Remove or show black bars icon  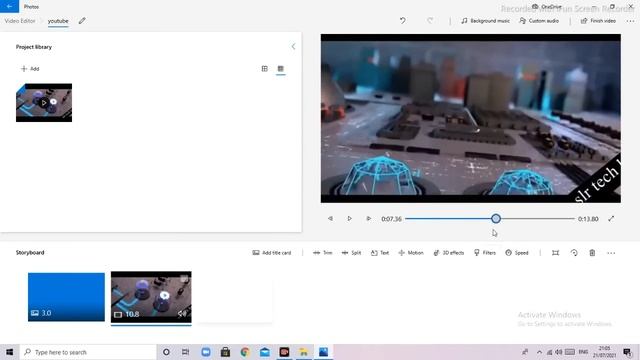pyautogui.click(x=555, y=253)
